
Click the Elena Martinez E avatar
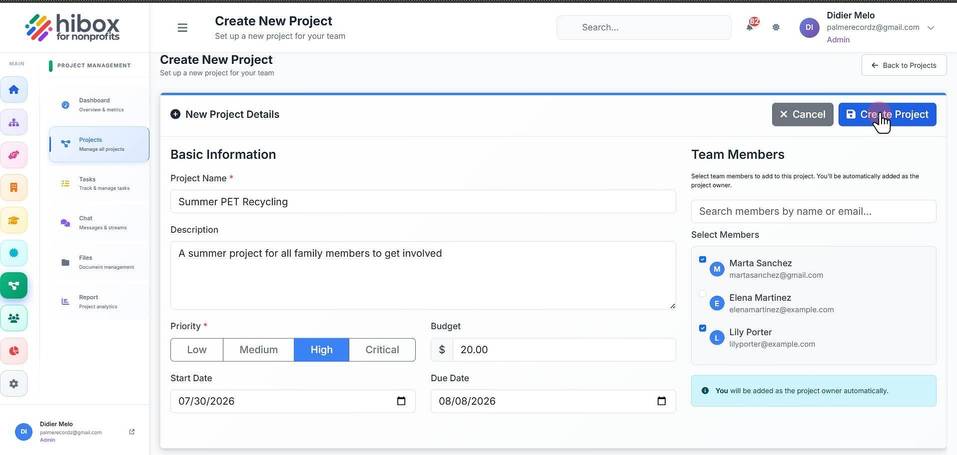pyautogui.click(x=717, y=303)
